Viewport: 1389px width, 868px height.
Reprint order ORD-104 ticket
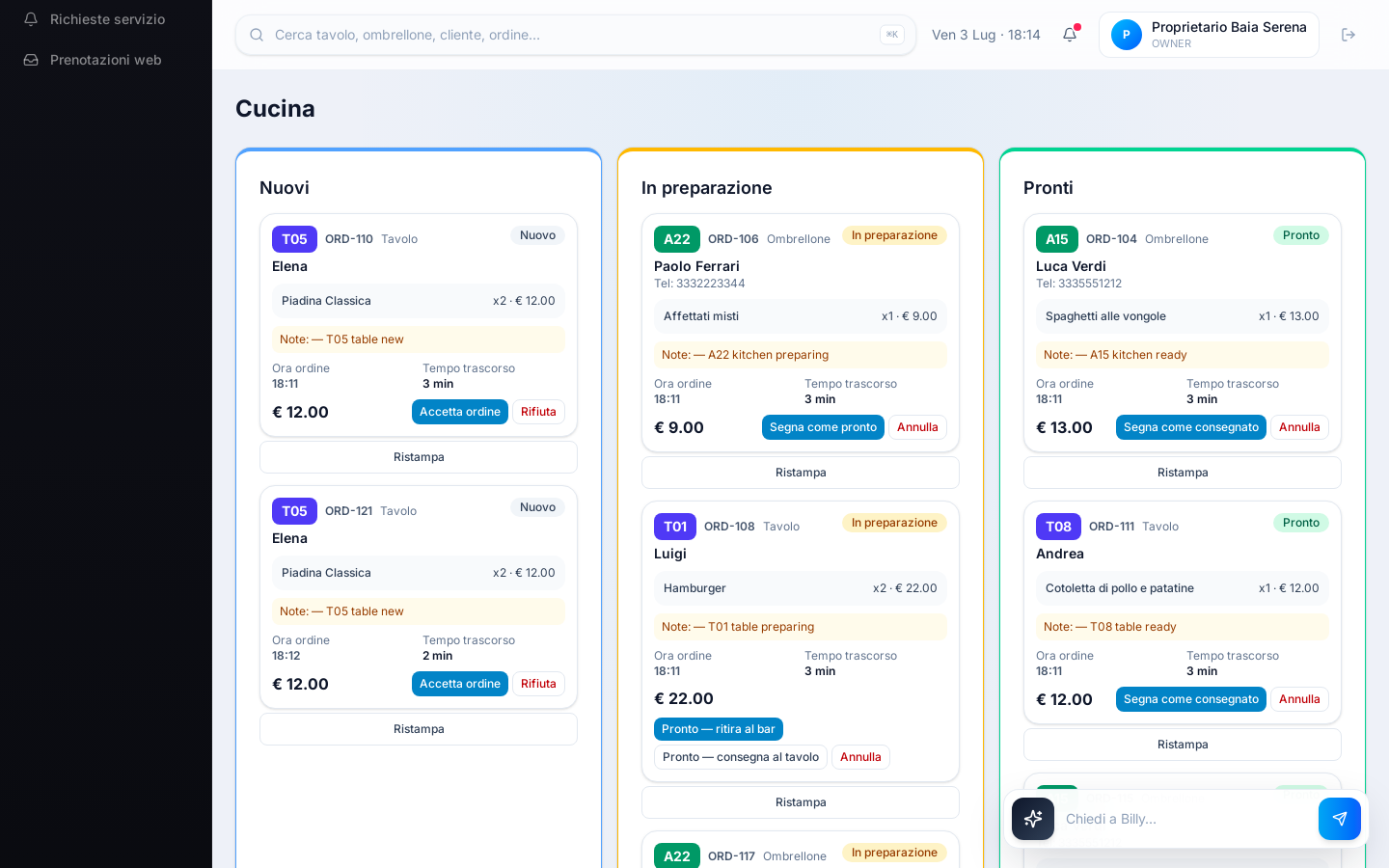pyautogui.click(x=1183, y=473)
